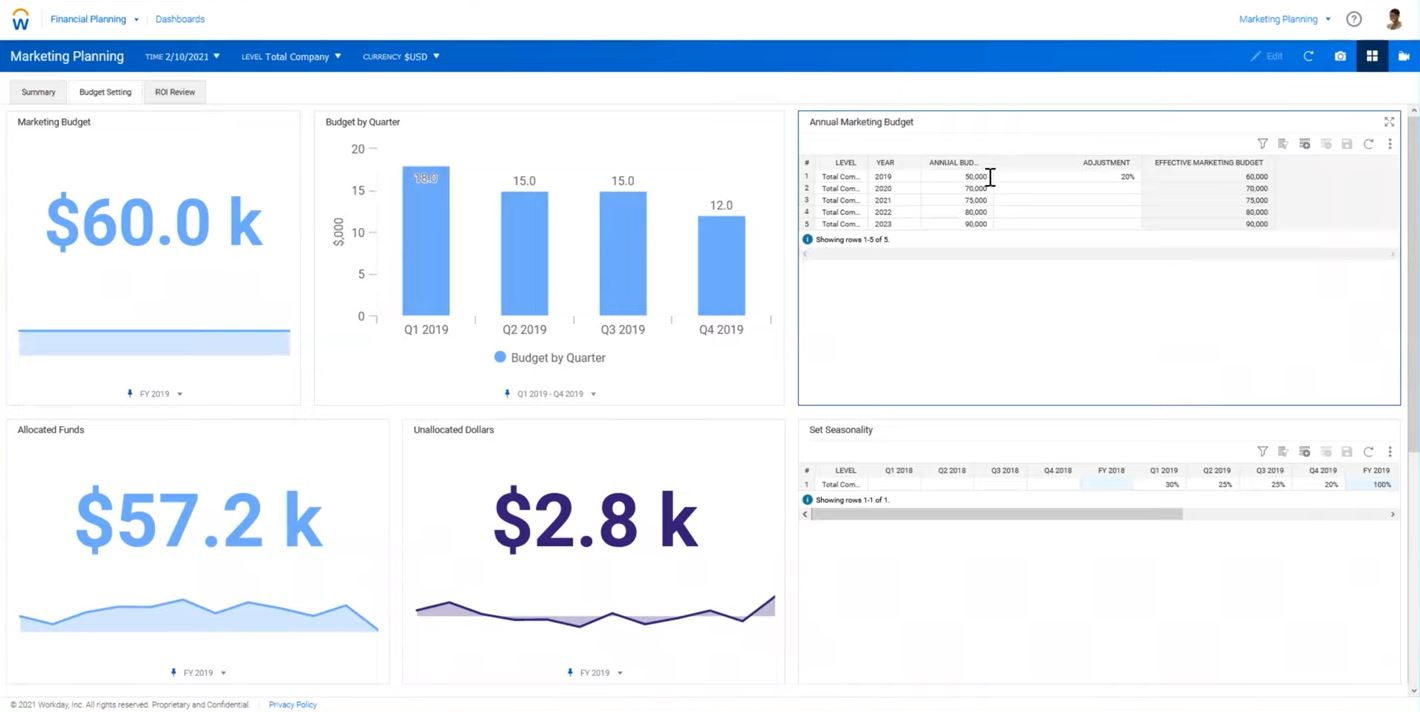Open the CURRENCY $USD dropdown
The height and width of the screenshot is (712, 1420).
(x=401, y=56)
